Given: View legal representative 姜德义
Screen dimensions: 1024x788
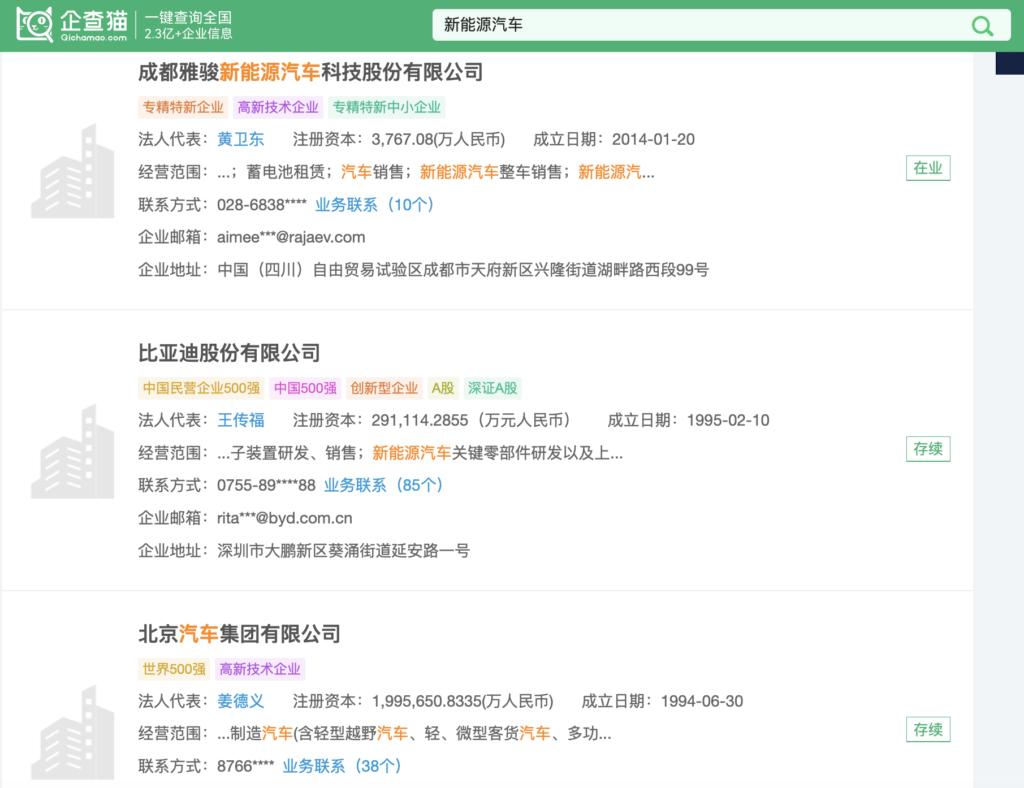Looking at the screenshot, I should pos(241,701).
